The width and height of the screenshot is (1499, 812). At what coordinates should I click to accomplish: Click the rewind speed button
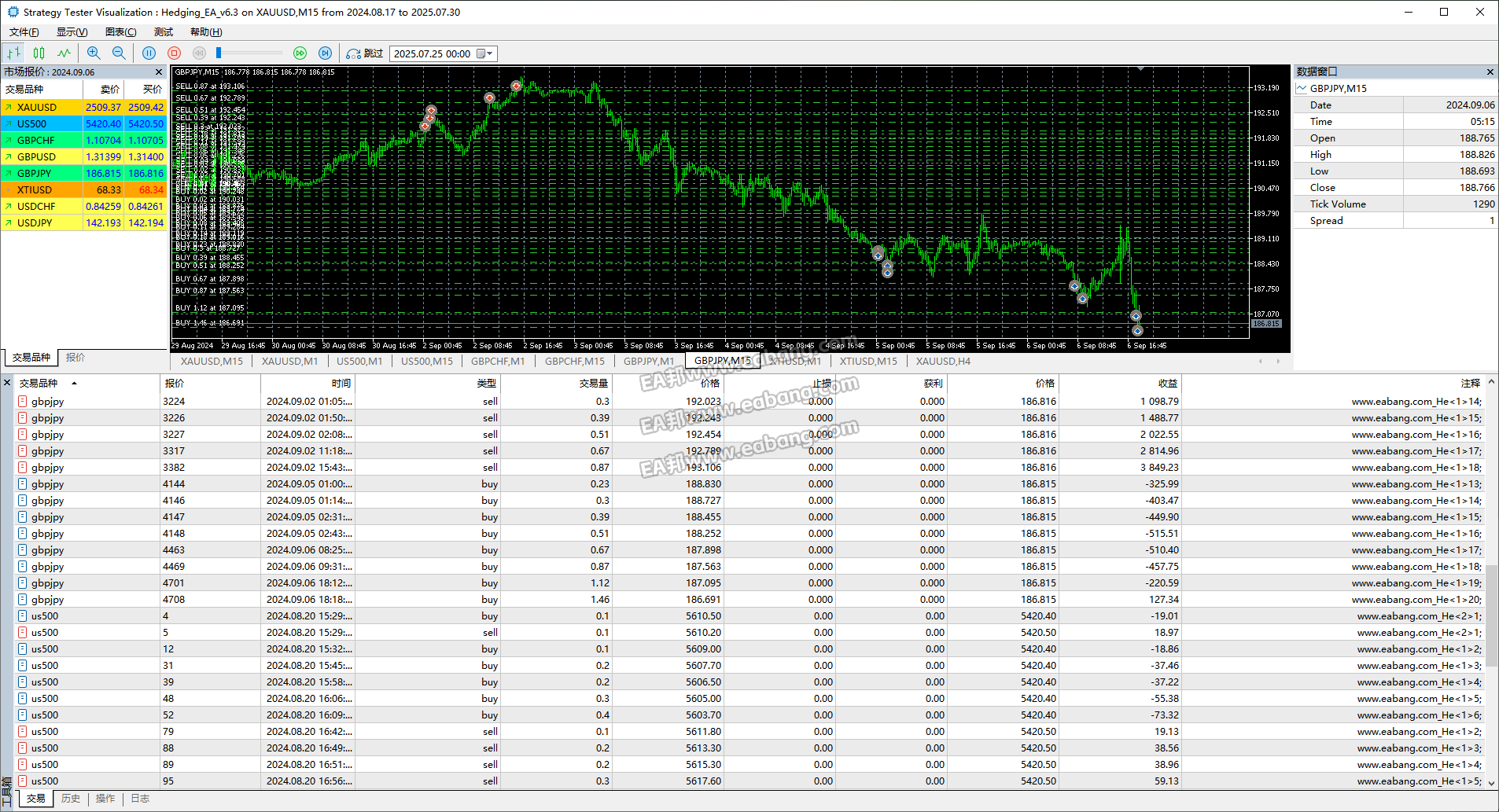coord(199,53)
